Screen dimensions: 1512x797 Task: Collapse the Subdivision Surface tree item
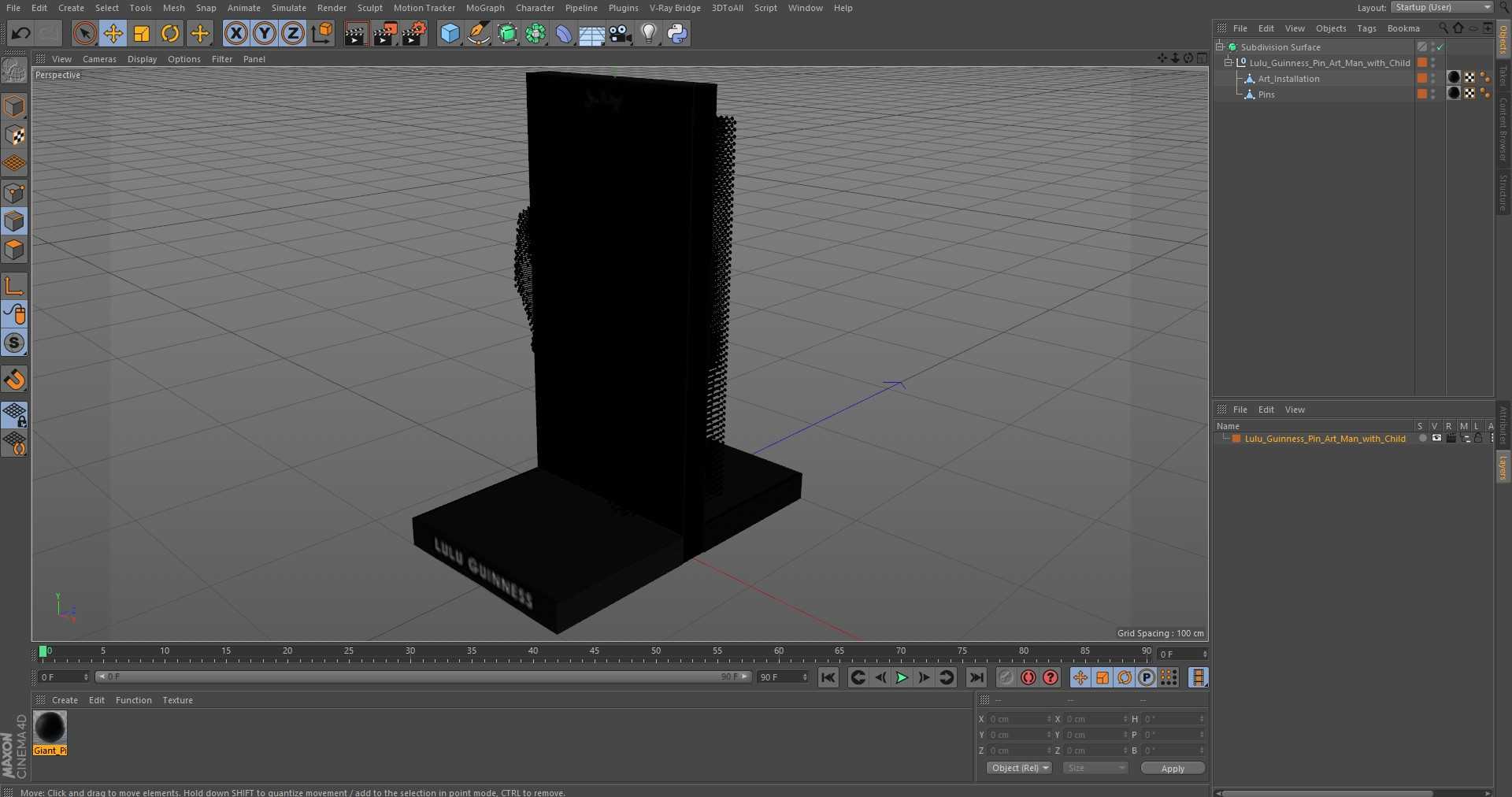(x=1219, y=46)
